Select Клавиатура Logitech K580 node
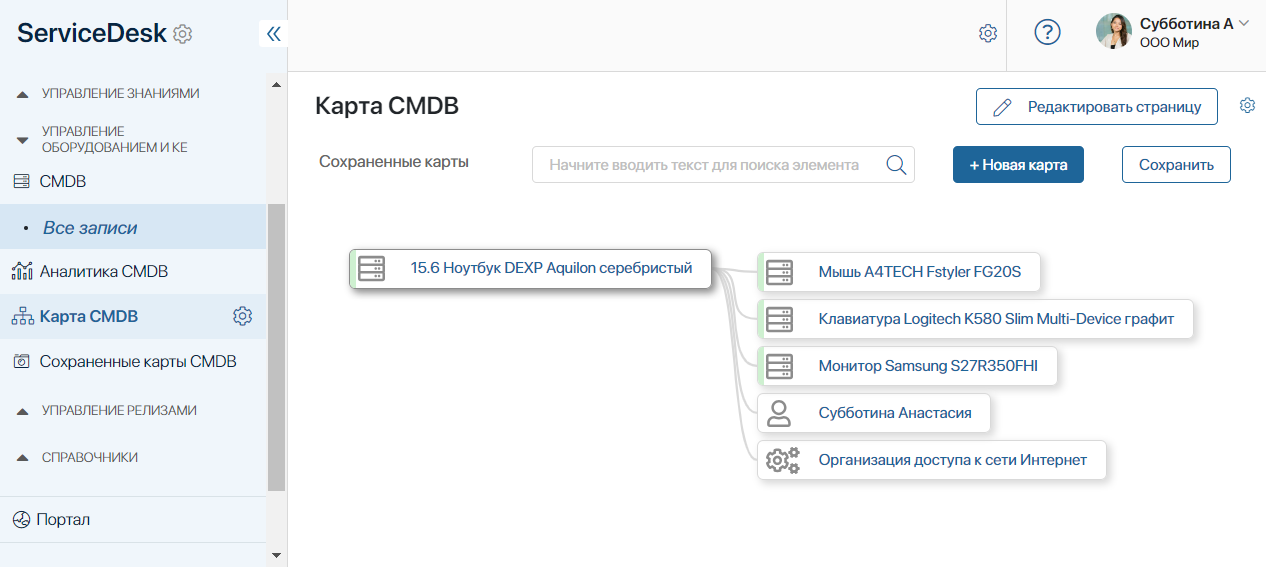1266x567 pixels. 976,320
